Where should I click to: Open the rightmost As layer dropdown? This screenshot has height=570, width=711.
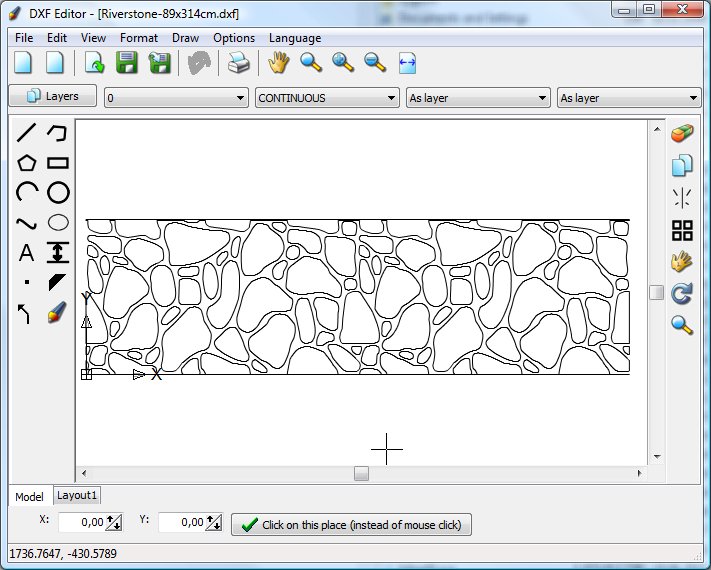click(x=628, y=98)
